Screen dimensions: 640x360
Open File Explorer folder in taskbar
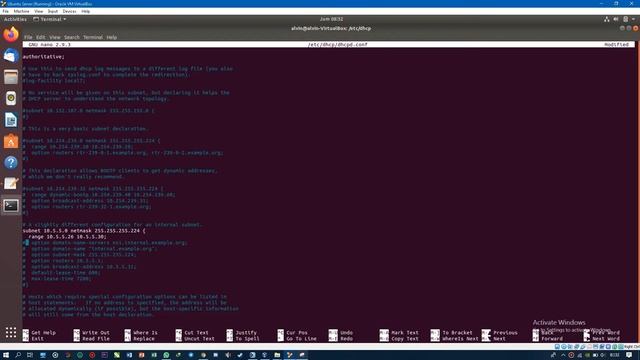pos(277,355)
